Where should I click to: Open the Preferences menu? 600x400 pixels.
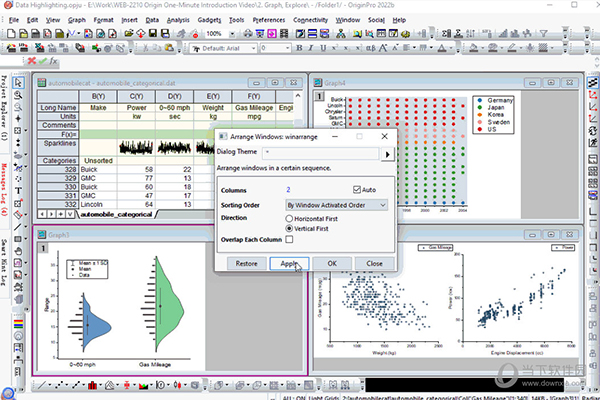coord(269,20)
